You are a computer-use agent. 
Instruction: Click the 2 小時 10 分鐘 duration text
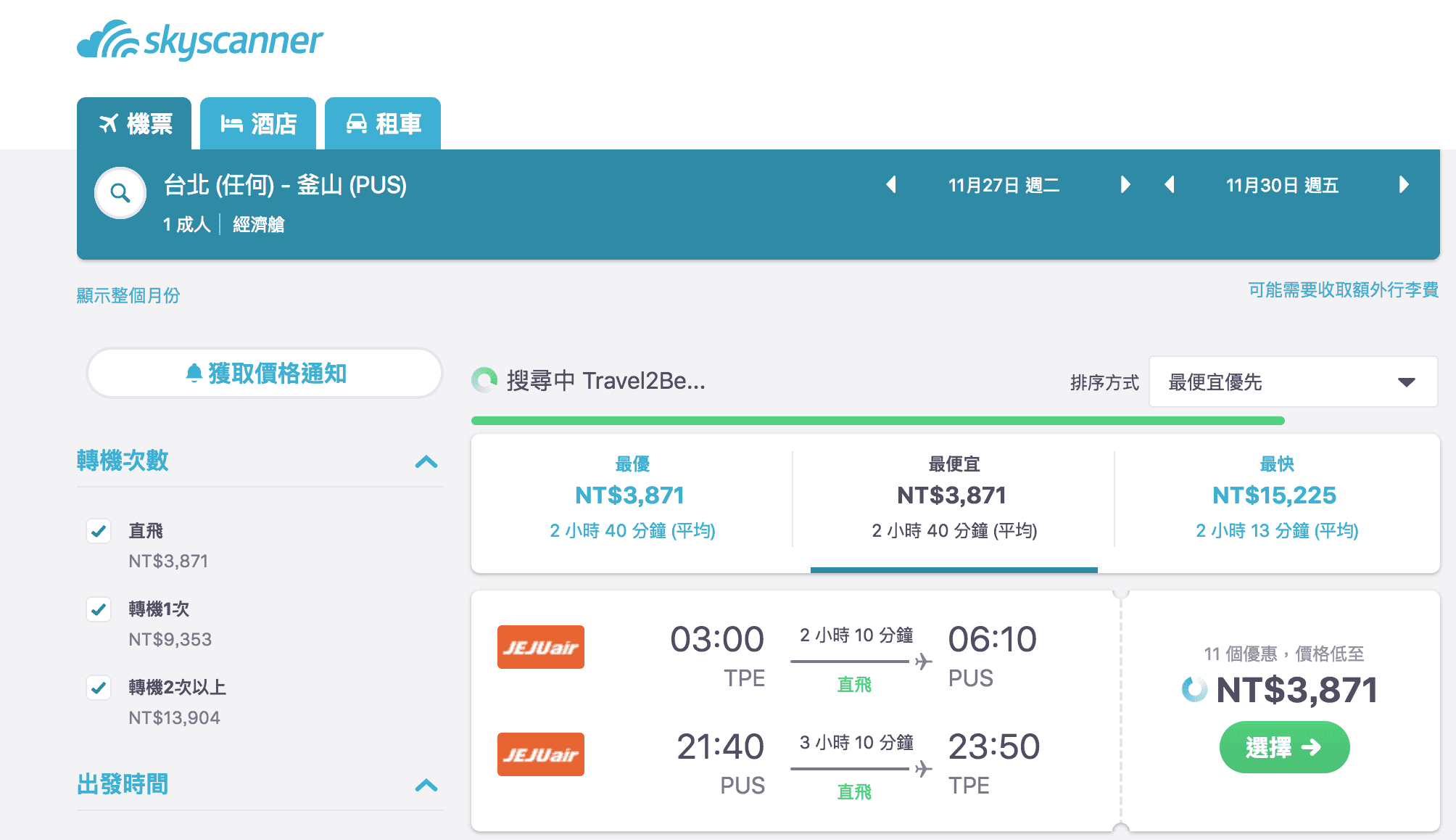(x=856, y=635)
